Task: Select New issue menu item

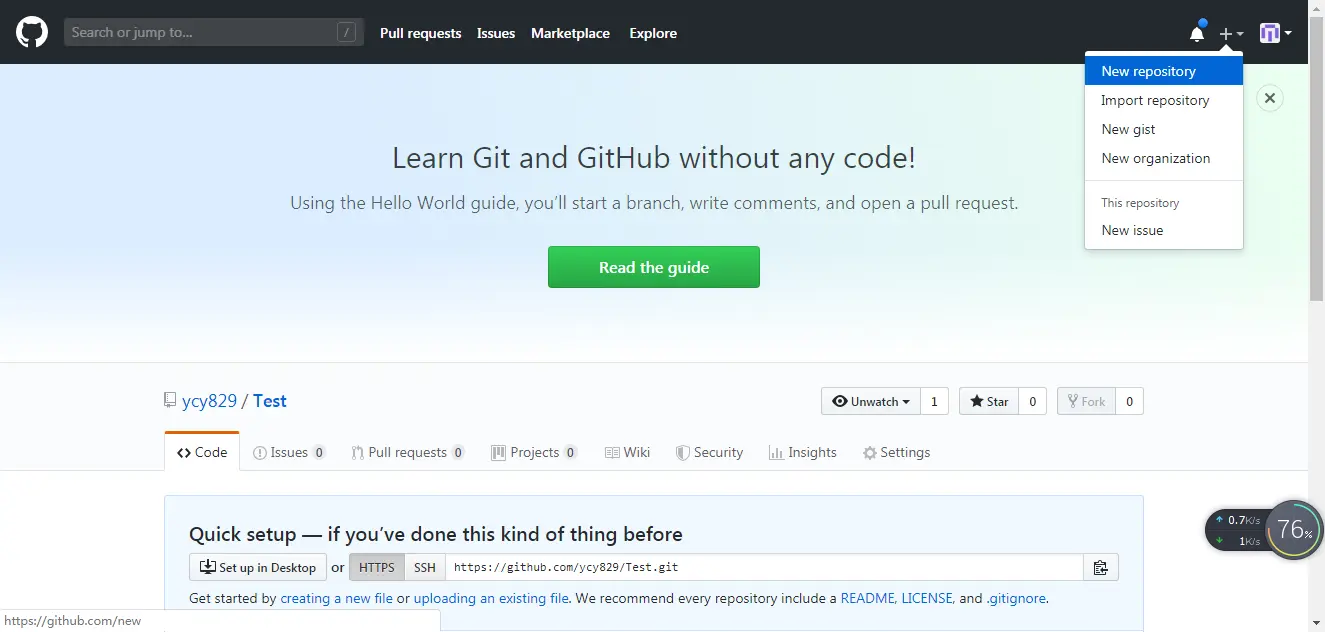Action: pos(1164,230)
